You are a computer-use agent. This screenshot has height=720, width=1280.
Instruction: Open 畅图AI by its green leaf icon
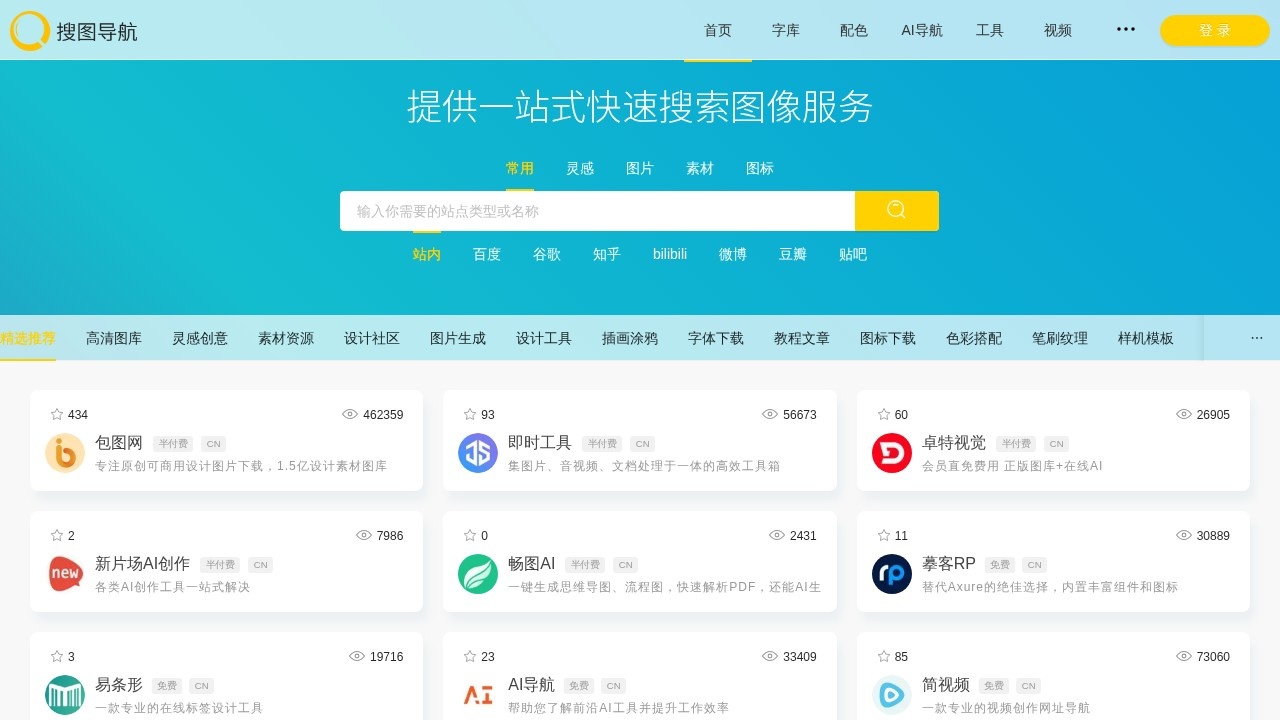477,574
